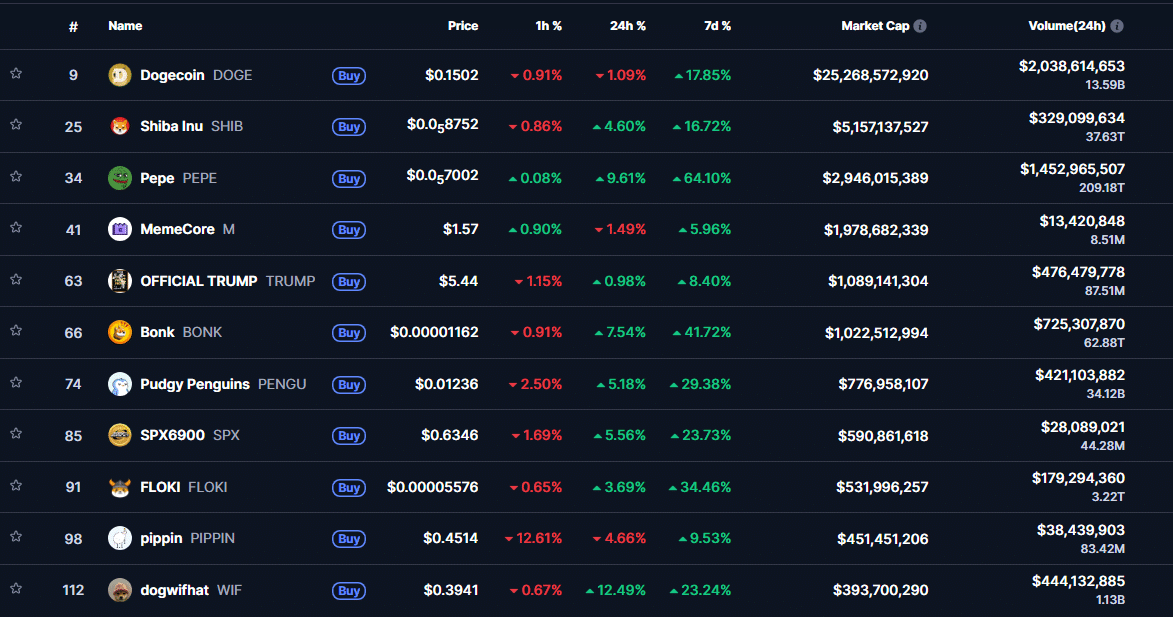Sort the table by 7d % column
Image resolution: width=1173 pixels, height=617 pixels.
718,25
